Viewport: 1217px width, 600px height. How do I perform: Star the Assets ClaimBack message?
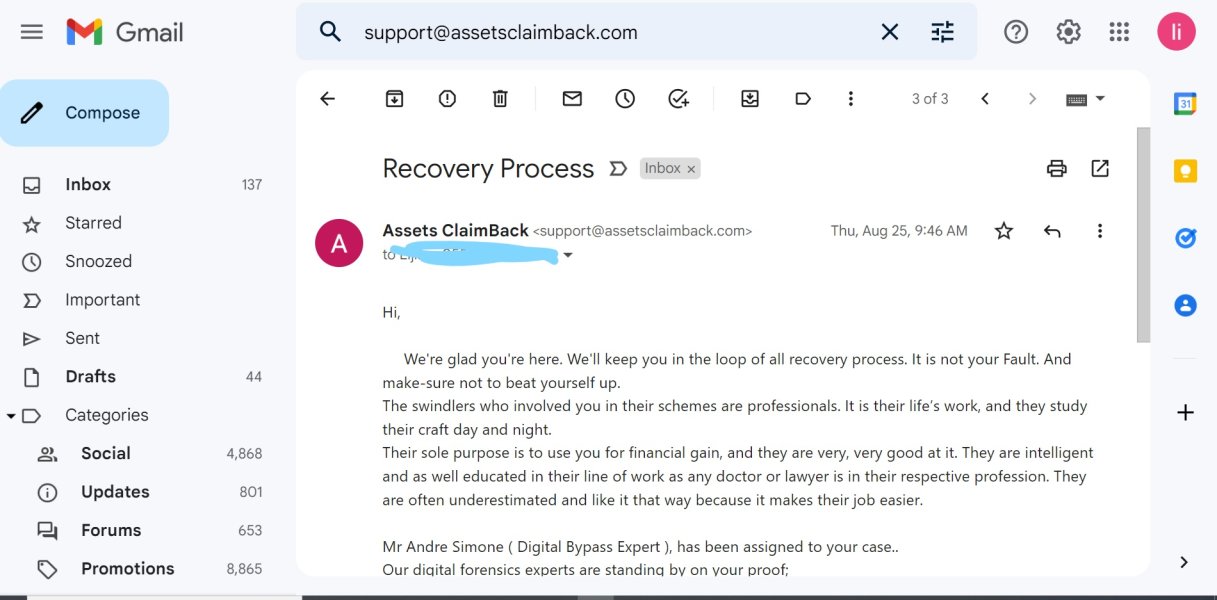point(1004,231)
